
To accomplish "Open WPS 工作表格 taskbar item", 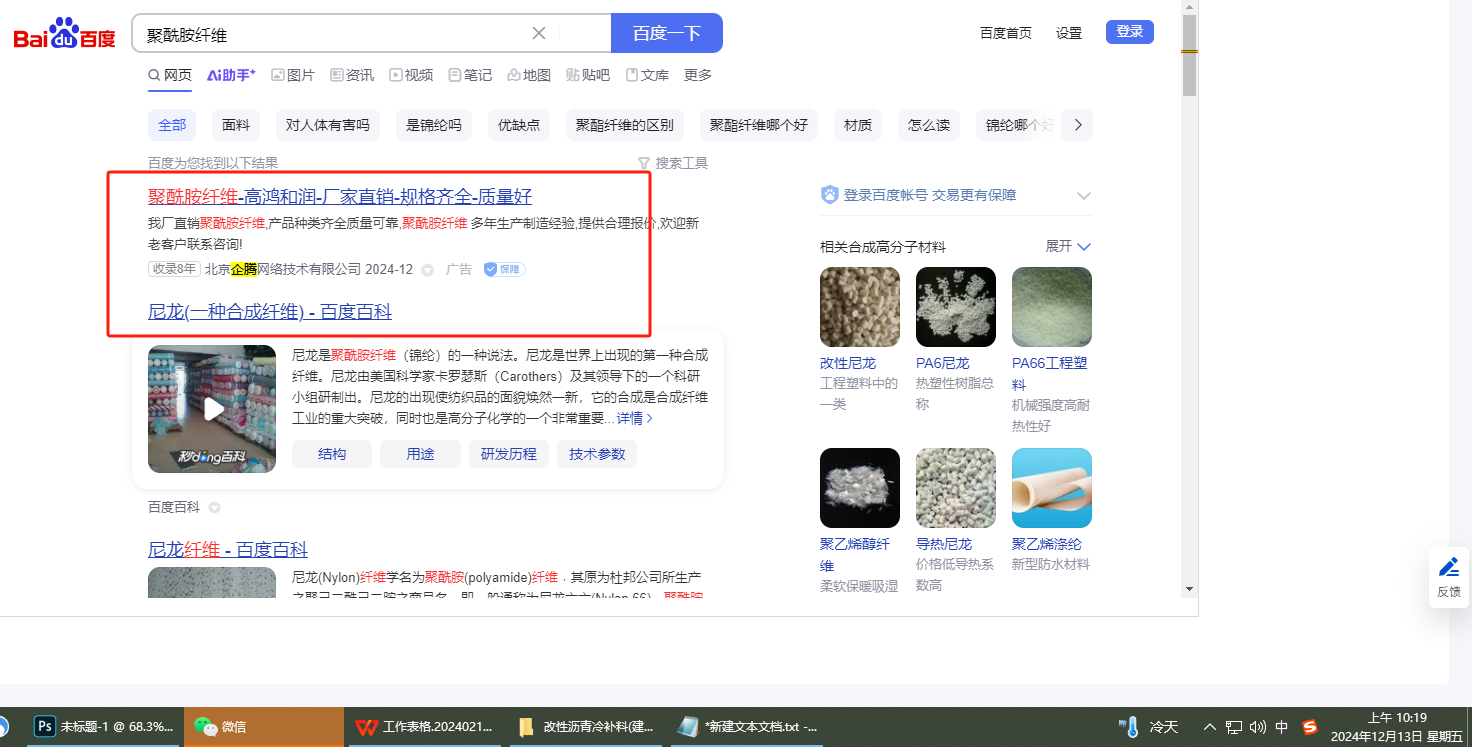I will click(426, 727).
